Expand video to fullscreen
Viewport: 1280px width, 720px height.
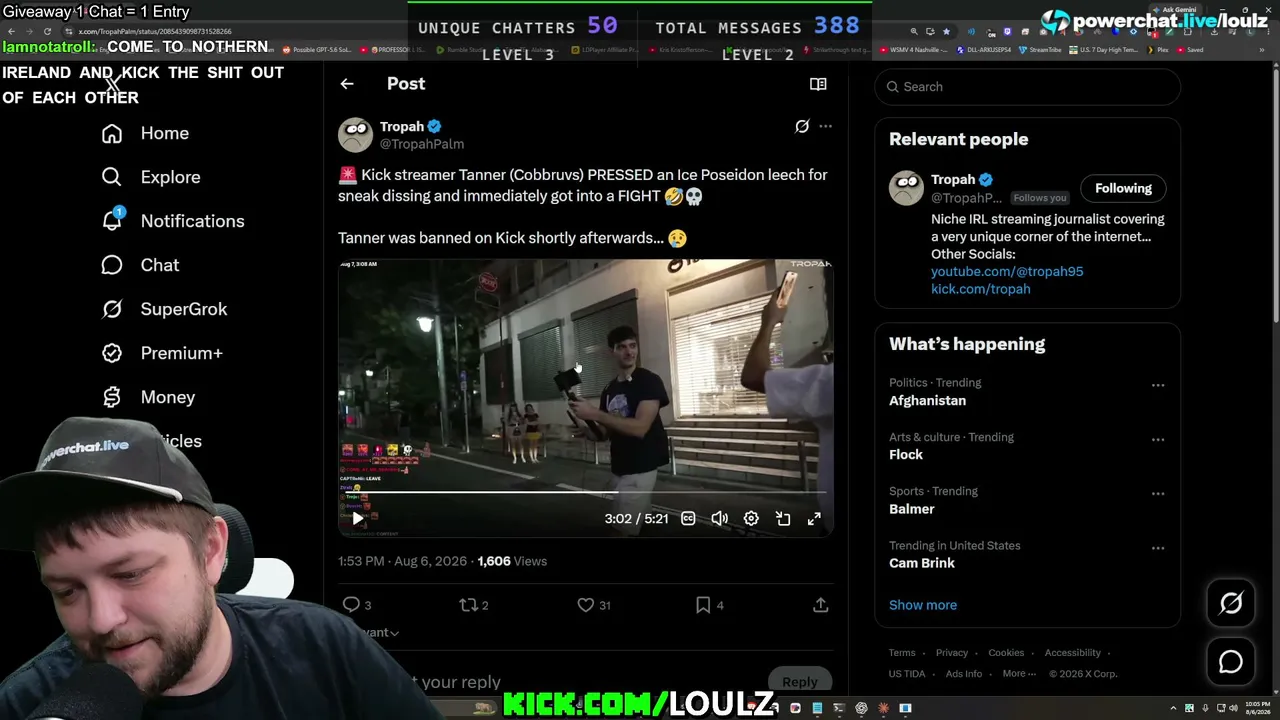click(x=814, y=518)
